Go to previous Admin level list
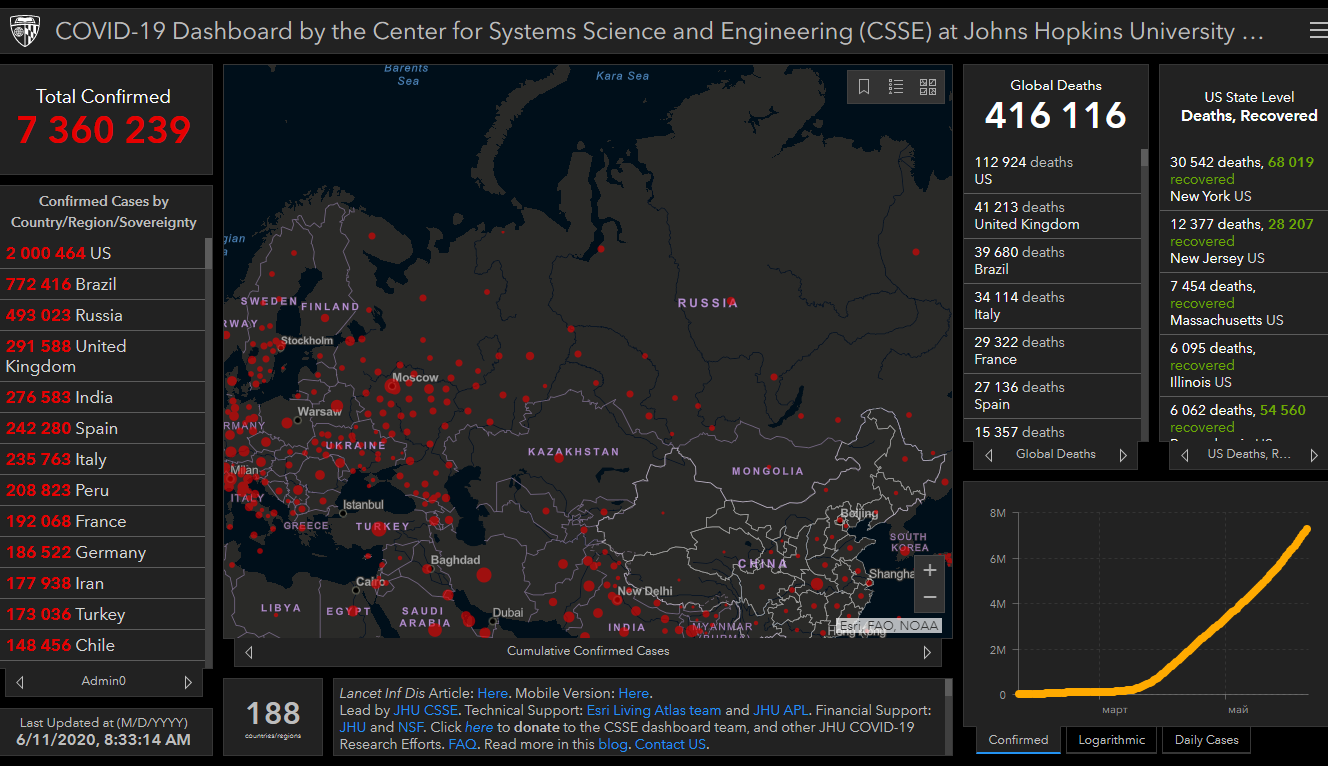 click(x=20, y=682)
